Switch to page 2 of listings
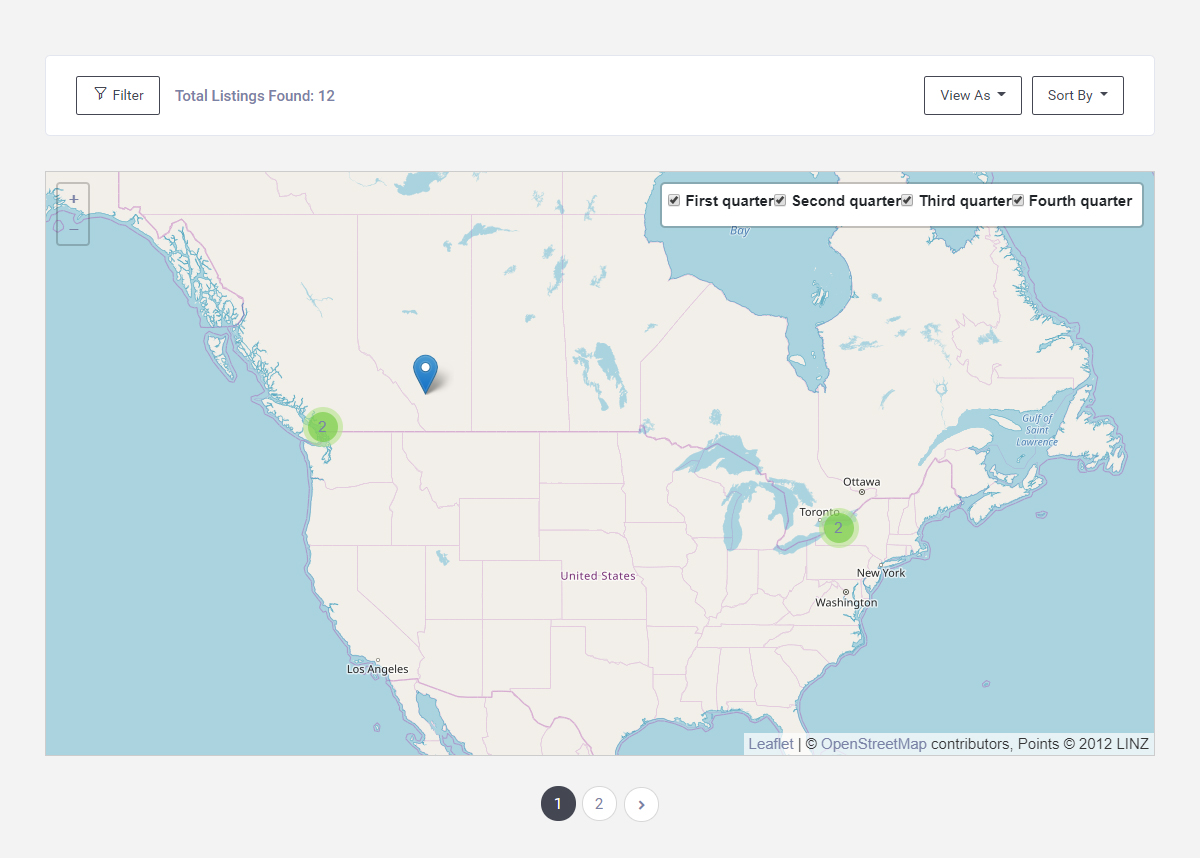This screenshot has height=858, width=1200. point(599,804)
